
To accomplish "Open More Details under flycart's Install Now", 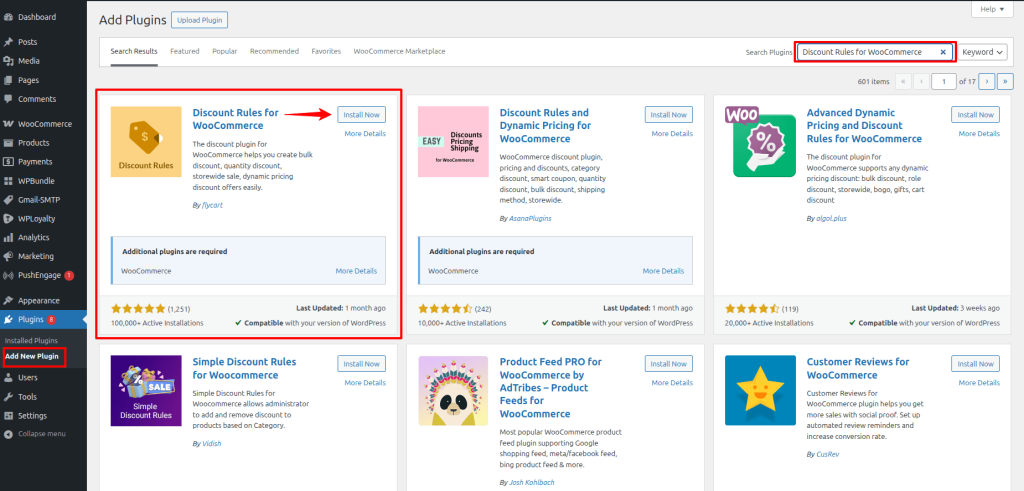I will [365, 134].
